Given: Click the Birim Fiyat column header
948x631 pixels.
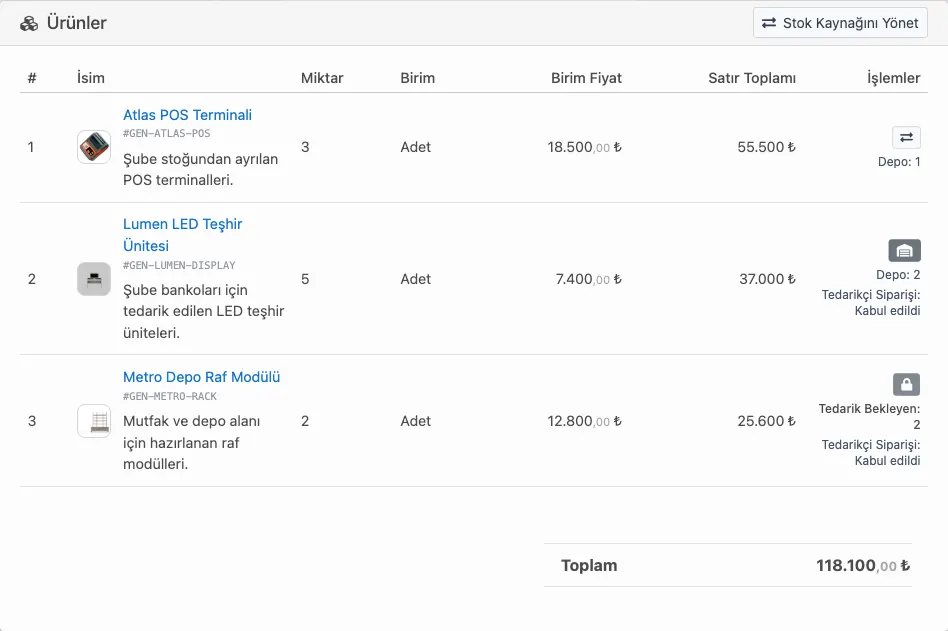Looking at the screenshot, I should pos(586,78).
